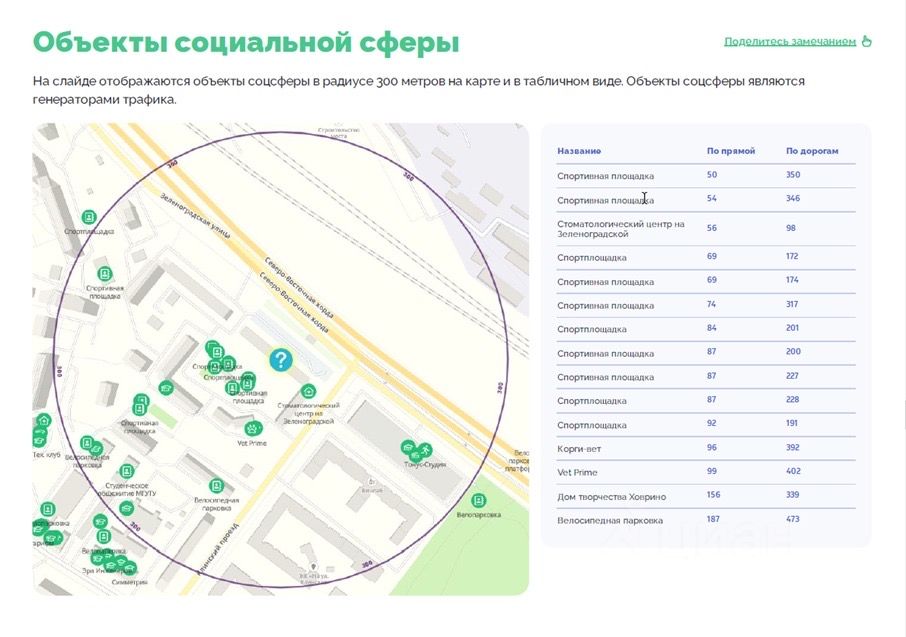Click the straight distance value '50'
The image size is (906, 637).
712,175
